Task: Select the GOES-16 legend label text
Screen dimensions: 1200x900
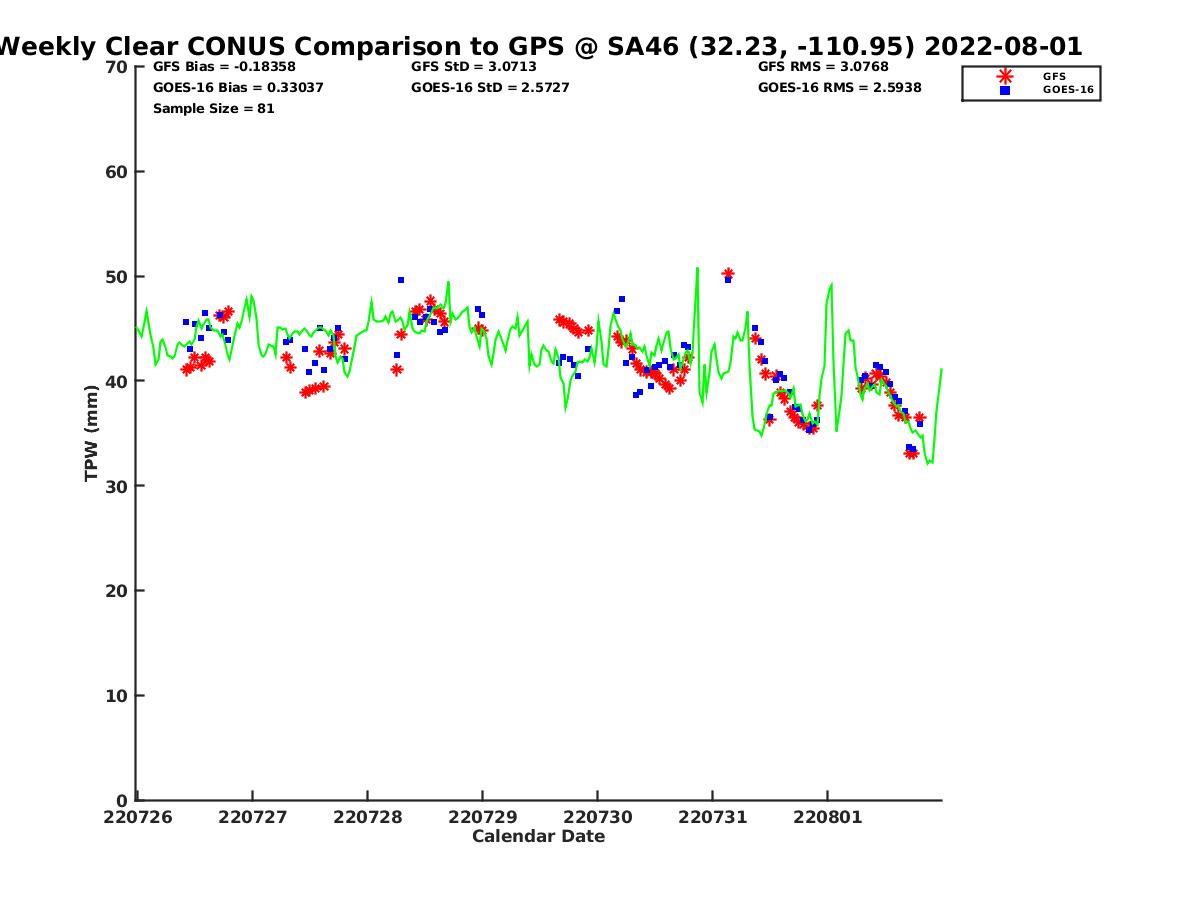Action: coord(1068,90)
